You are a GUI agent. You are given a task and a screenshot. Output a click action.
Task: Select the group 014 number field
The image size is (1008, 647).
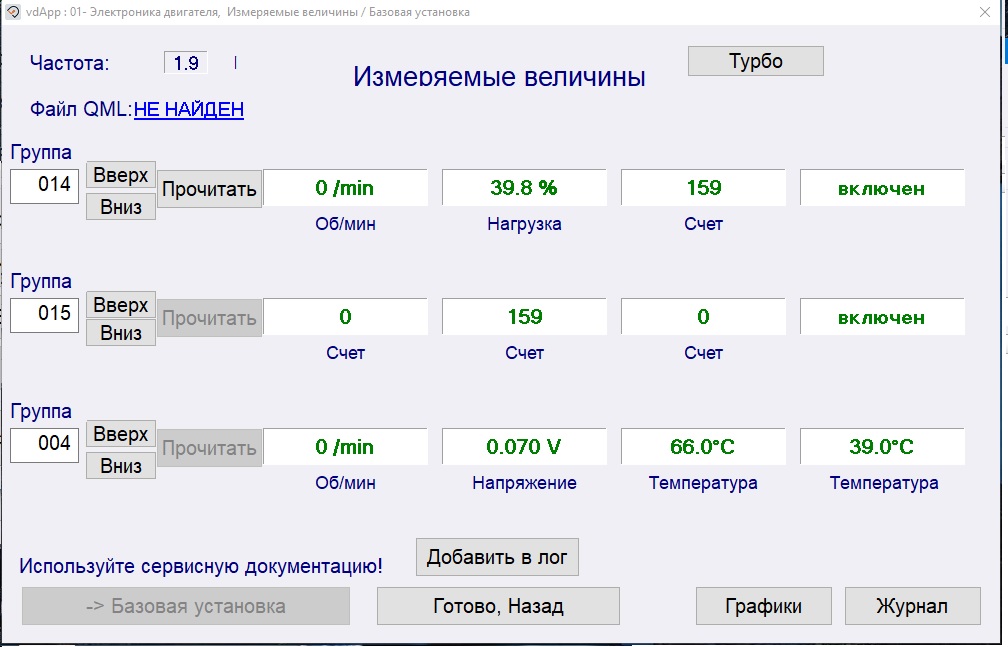pyautogui.click(x=45, y=186)
